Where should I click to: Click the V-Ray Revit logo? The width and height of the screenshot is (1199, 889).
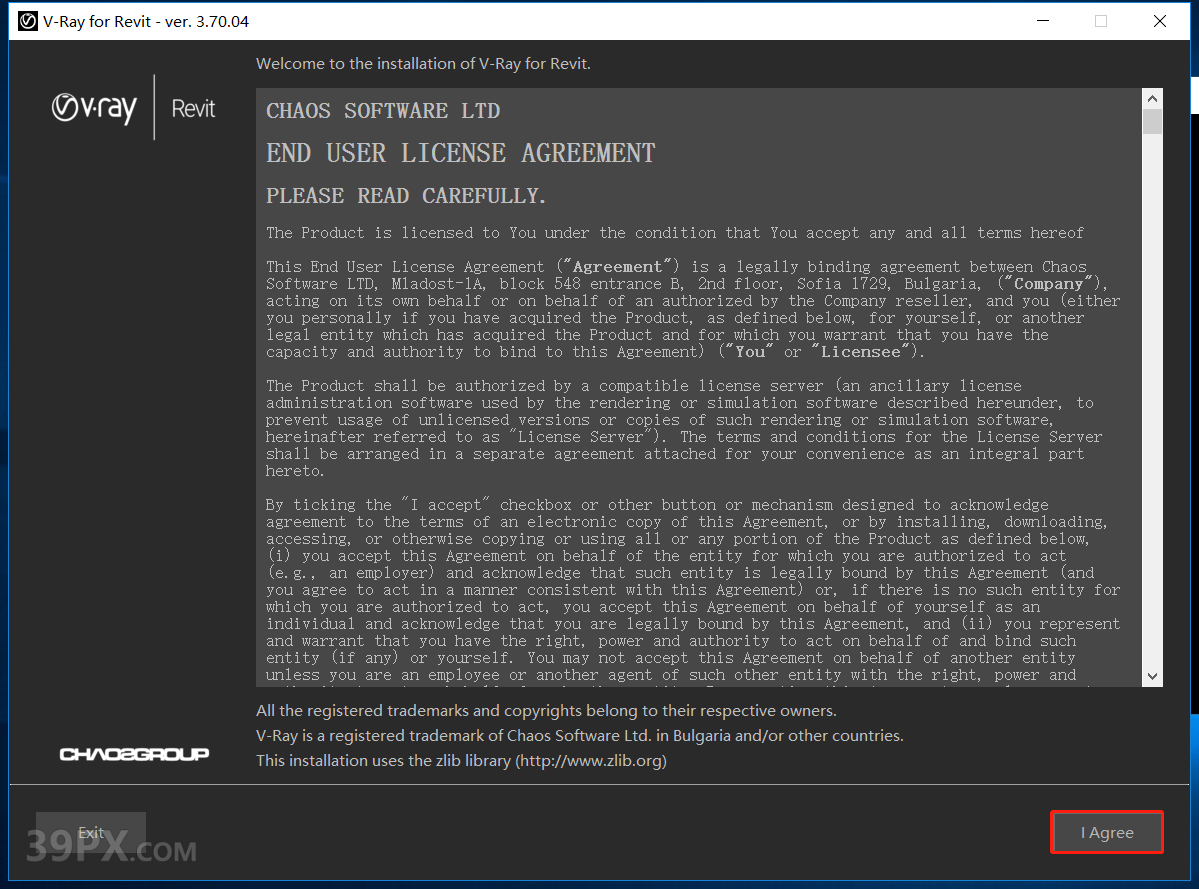coord(133,108)
